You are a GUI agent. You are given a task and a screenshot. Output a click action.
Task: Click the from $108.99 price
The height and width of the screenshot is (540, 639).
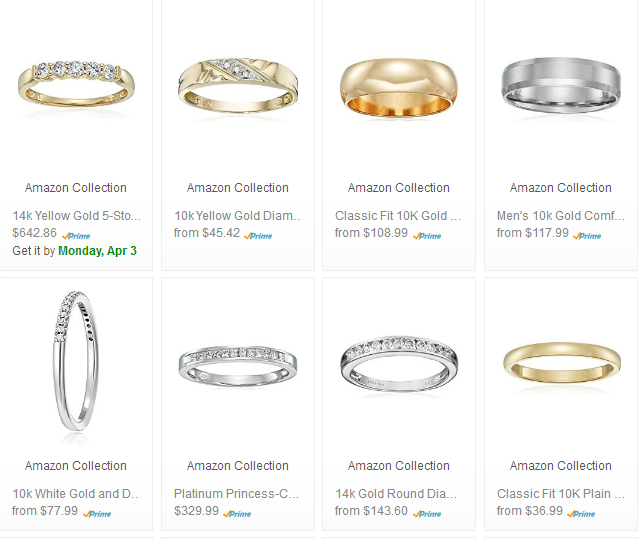point(371,233)
